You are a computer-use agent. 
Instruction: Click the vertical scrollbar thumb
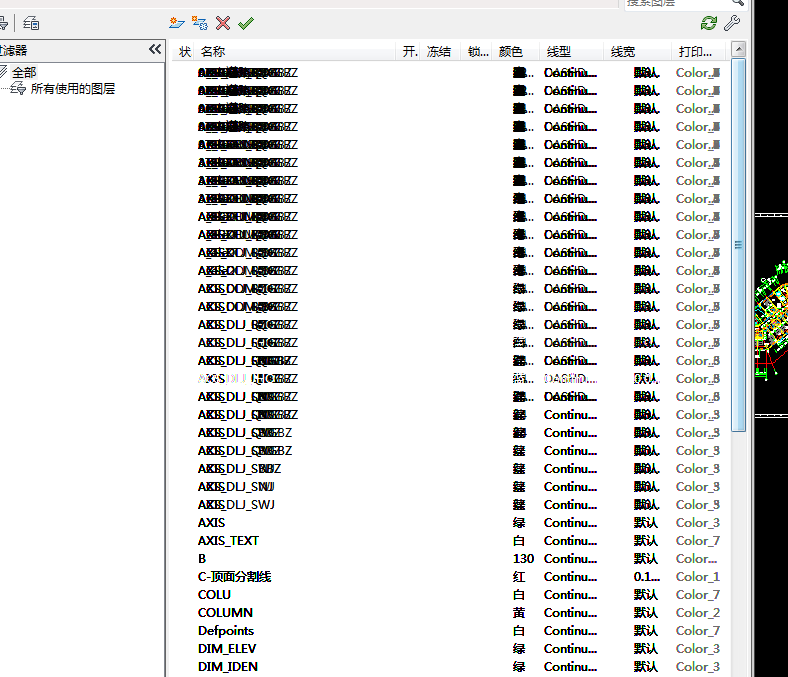[738, 245]
